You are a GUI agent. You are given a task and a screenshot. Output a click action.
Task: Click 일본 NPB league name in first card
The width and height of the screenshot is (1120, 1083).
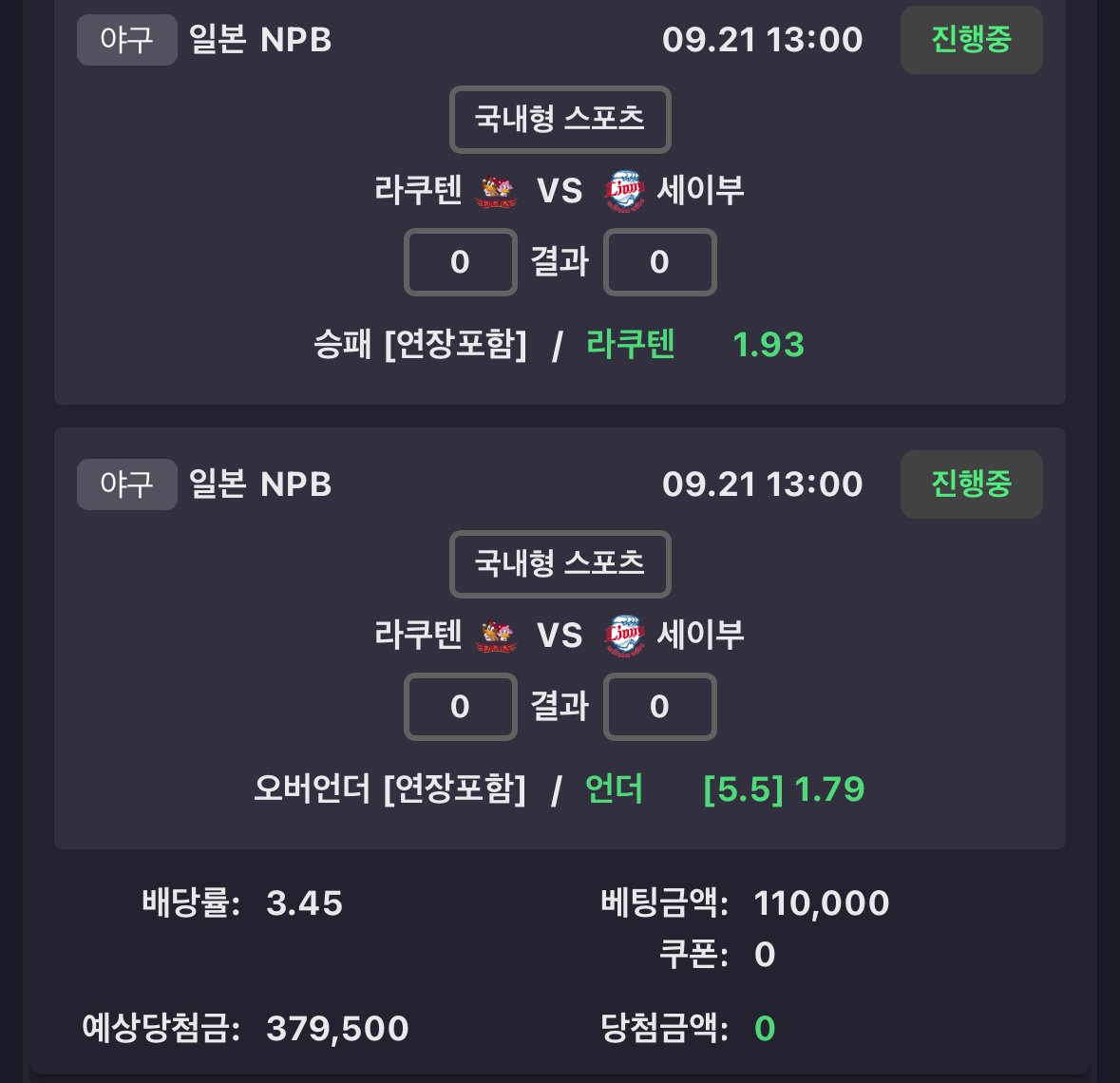click(x=260, y=40)
